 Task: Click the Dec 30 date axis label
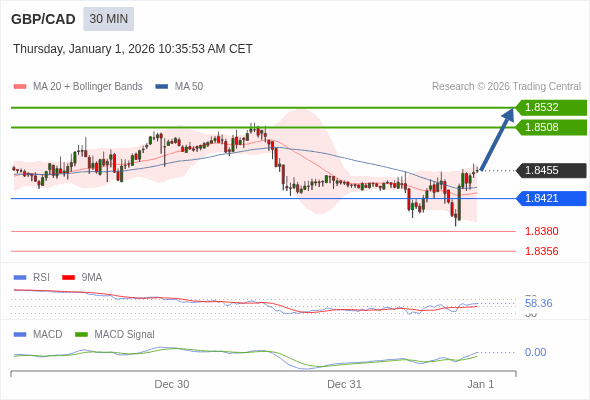[172, 384]
